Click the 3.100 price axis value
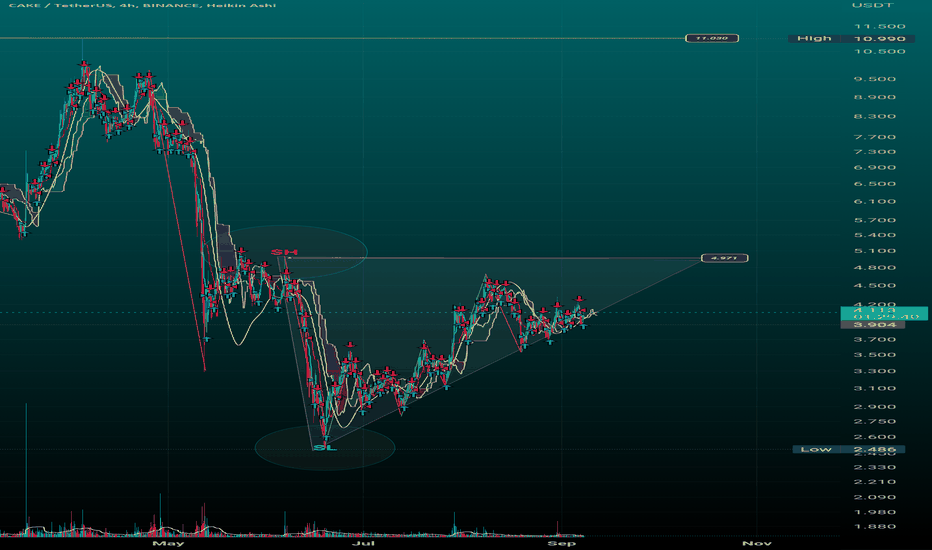 pyautogui.click(x=875, y=389)
